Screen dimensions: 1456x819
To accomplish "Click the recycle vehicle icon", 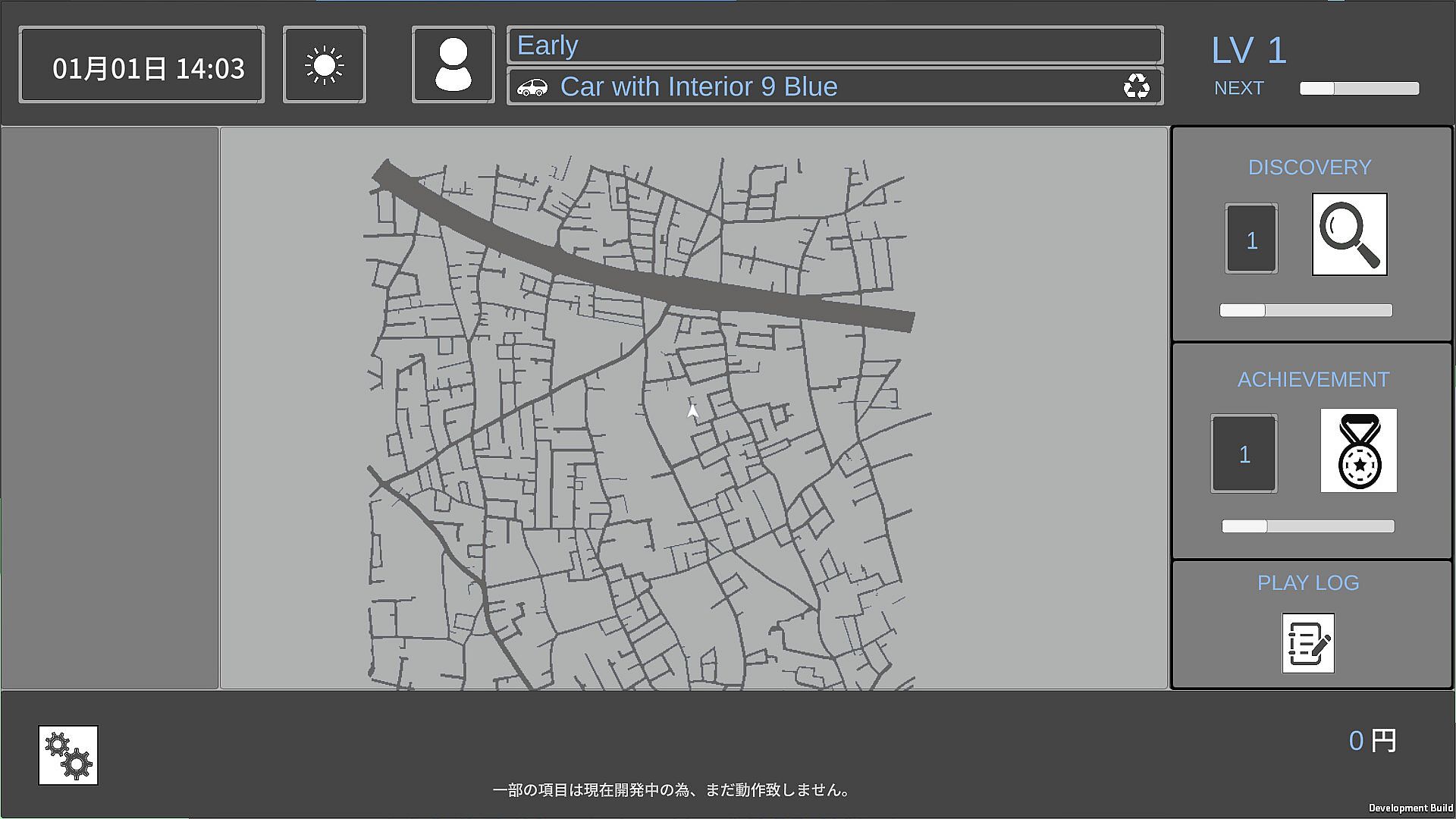I will coord(1136,86).
